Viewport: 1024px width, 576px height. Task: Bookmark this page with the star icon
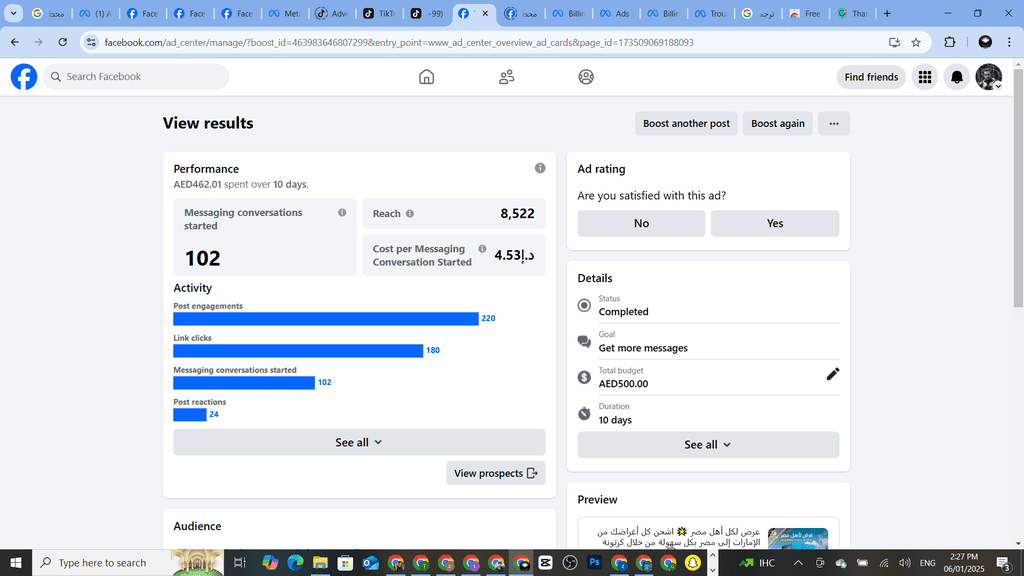click(x=916, y=42)
